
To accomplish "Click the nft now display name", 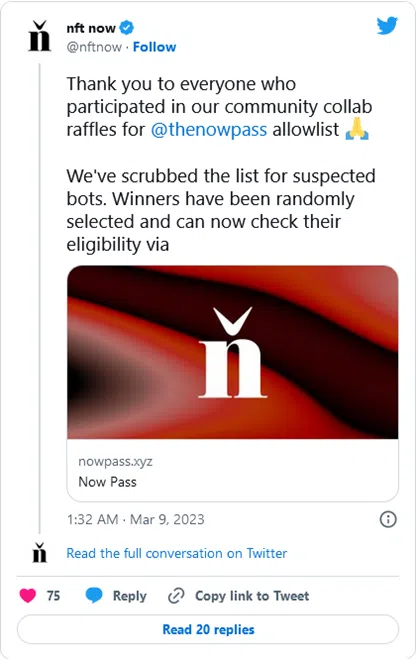I will click(x=91, y=28).
